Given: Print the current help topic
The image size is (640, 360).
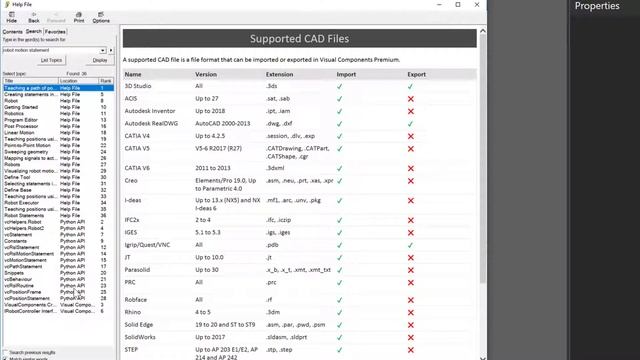Looking at the screenshot, I should pos(79,17).
